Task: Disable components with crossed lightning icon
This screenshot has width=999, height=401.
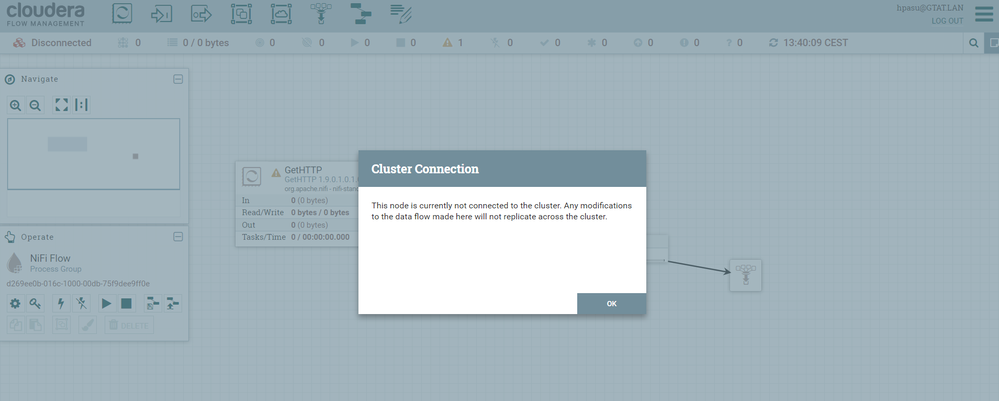Action: point(81,303)
